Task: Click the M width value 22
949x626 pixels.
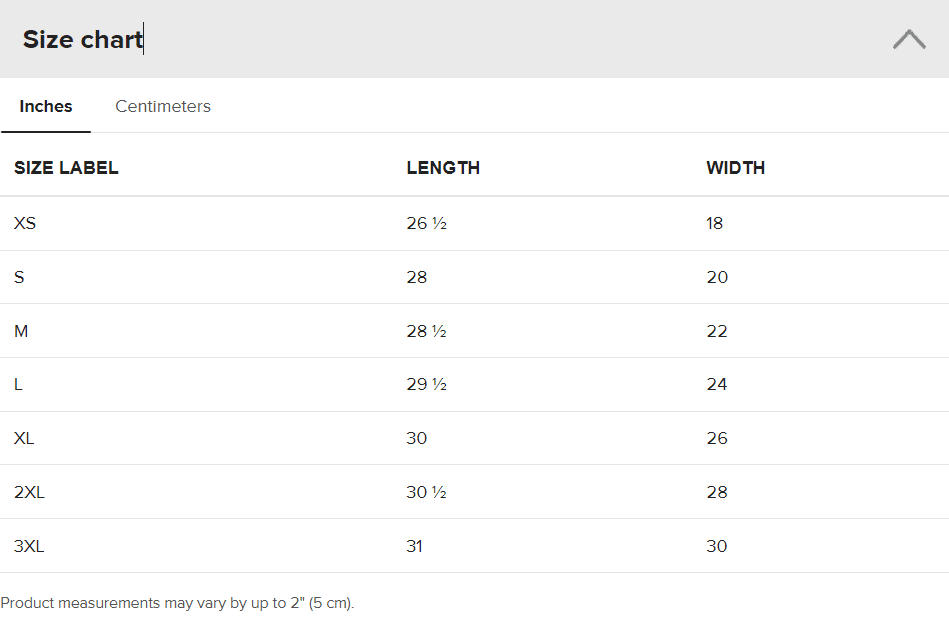Action: (717, 331)
